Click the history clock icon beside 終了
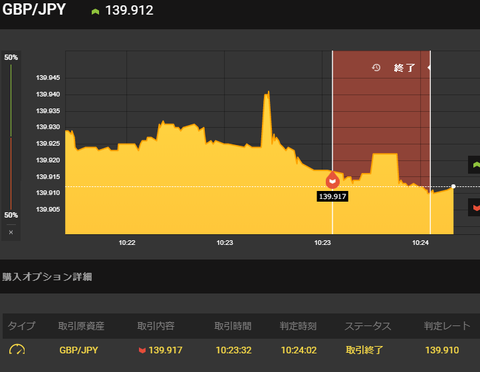Viewport: 480px width, 372px height. [376, 68]
